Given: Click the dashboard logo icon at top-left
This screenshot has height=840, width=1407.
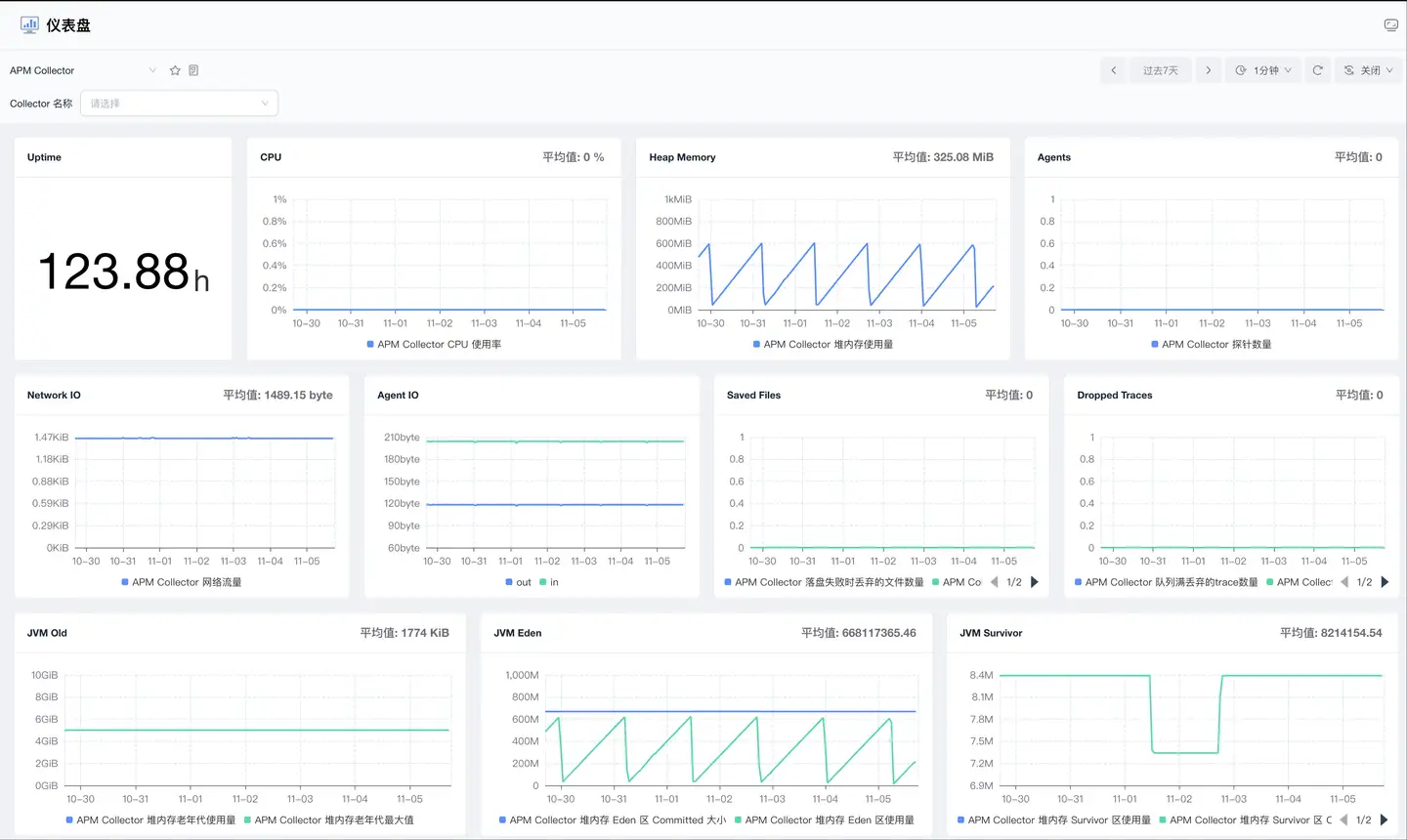Looking at the screenshot, I should click(x=29, y=25).
